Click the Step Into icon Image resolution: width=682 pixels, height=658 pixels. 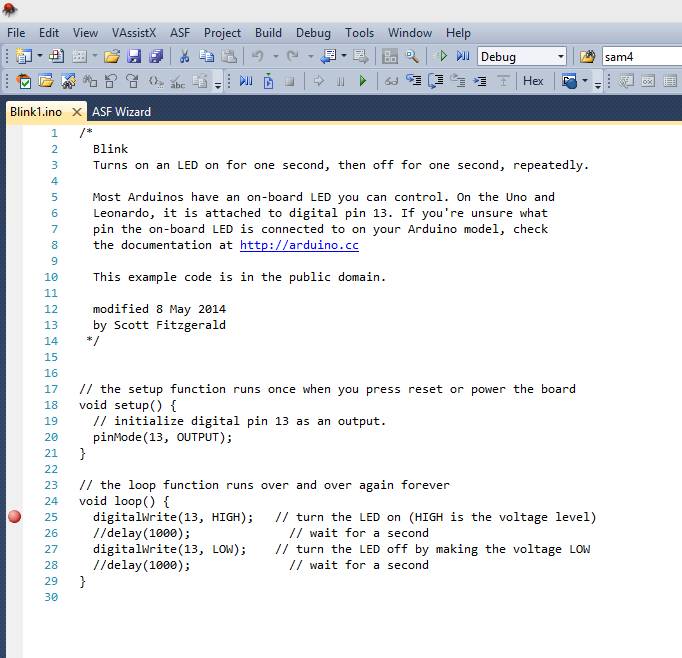coord(413,81)
